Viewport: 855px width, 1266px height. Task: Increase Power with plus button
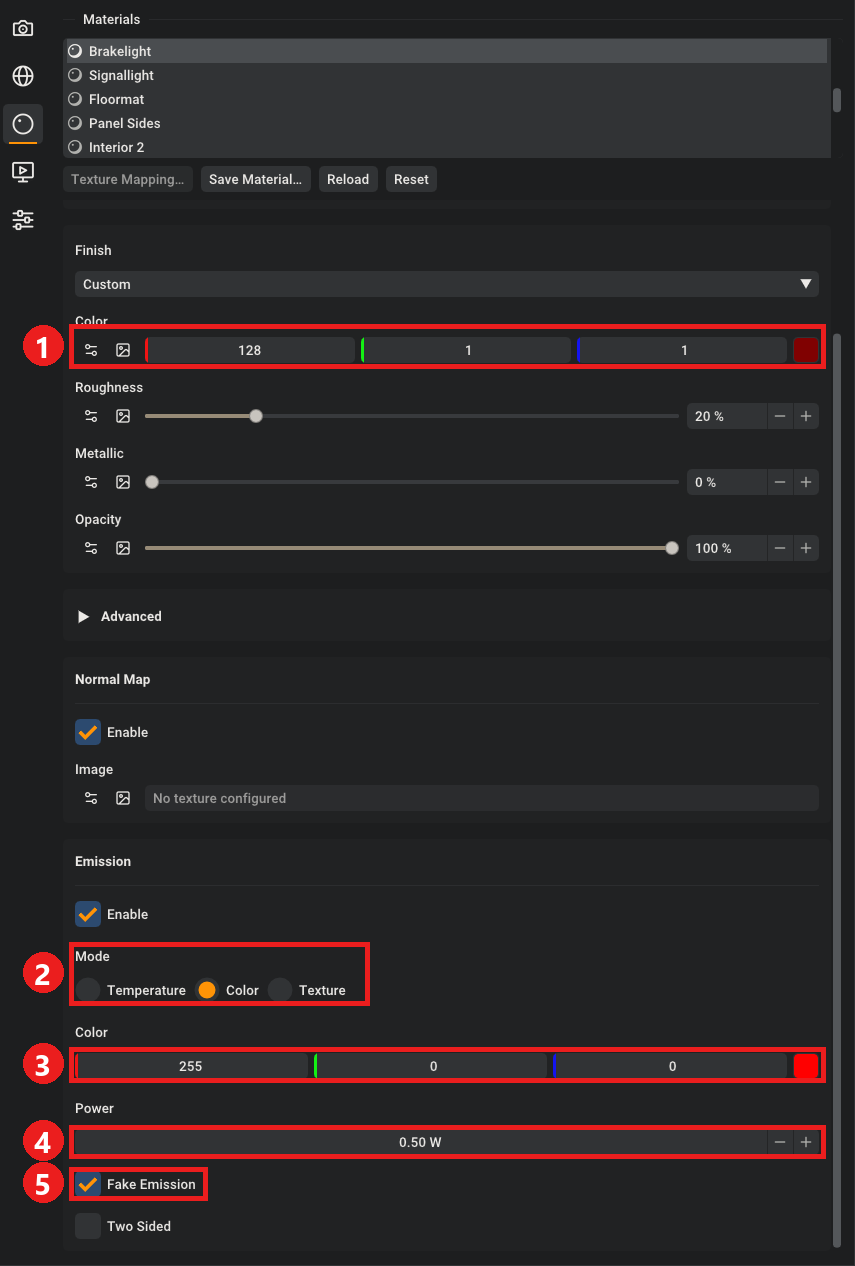pyautogui.click(x=806, y=1142)
